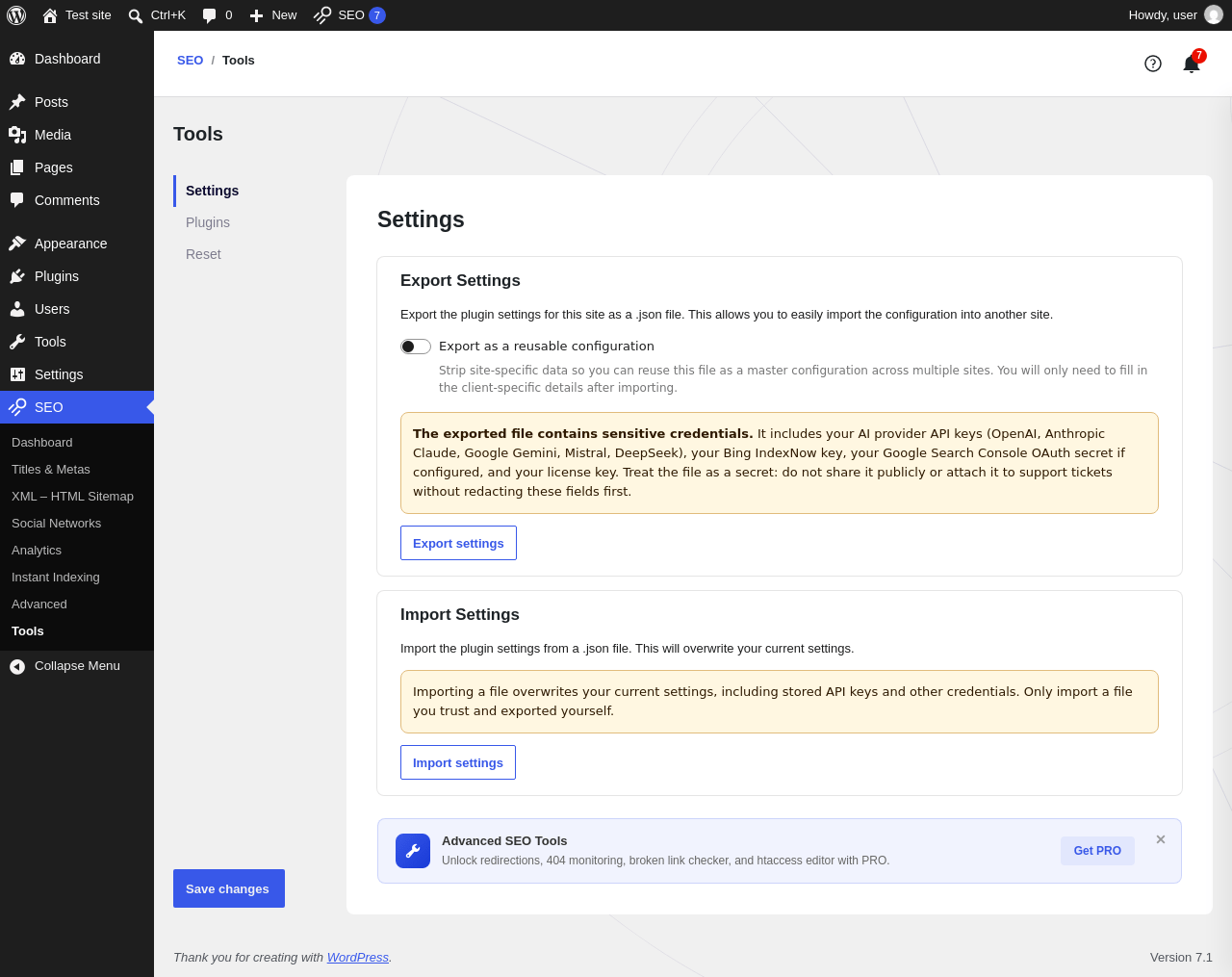Click the user avatar next to Howdy
1232x977 pixels.
[x=1214, y=15]
